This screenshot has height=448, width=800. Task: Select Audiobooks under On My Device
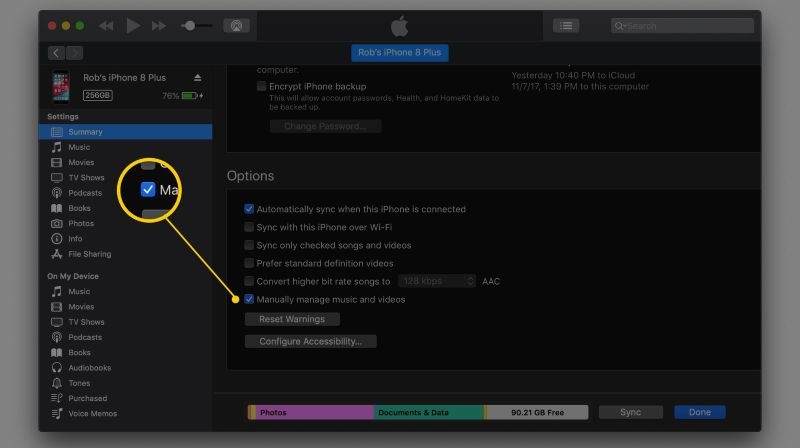coord(88,368)
